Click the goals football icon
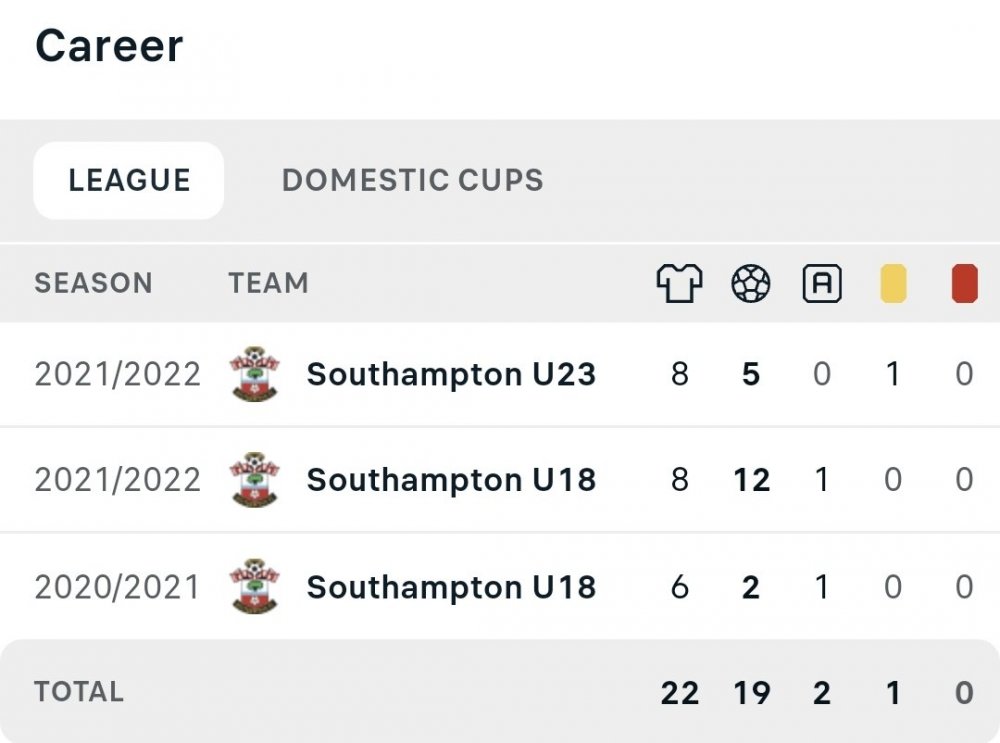The width and height of the screenshot is (1000, 743). (x=751, y=284)
